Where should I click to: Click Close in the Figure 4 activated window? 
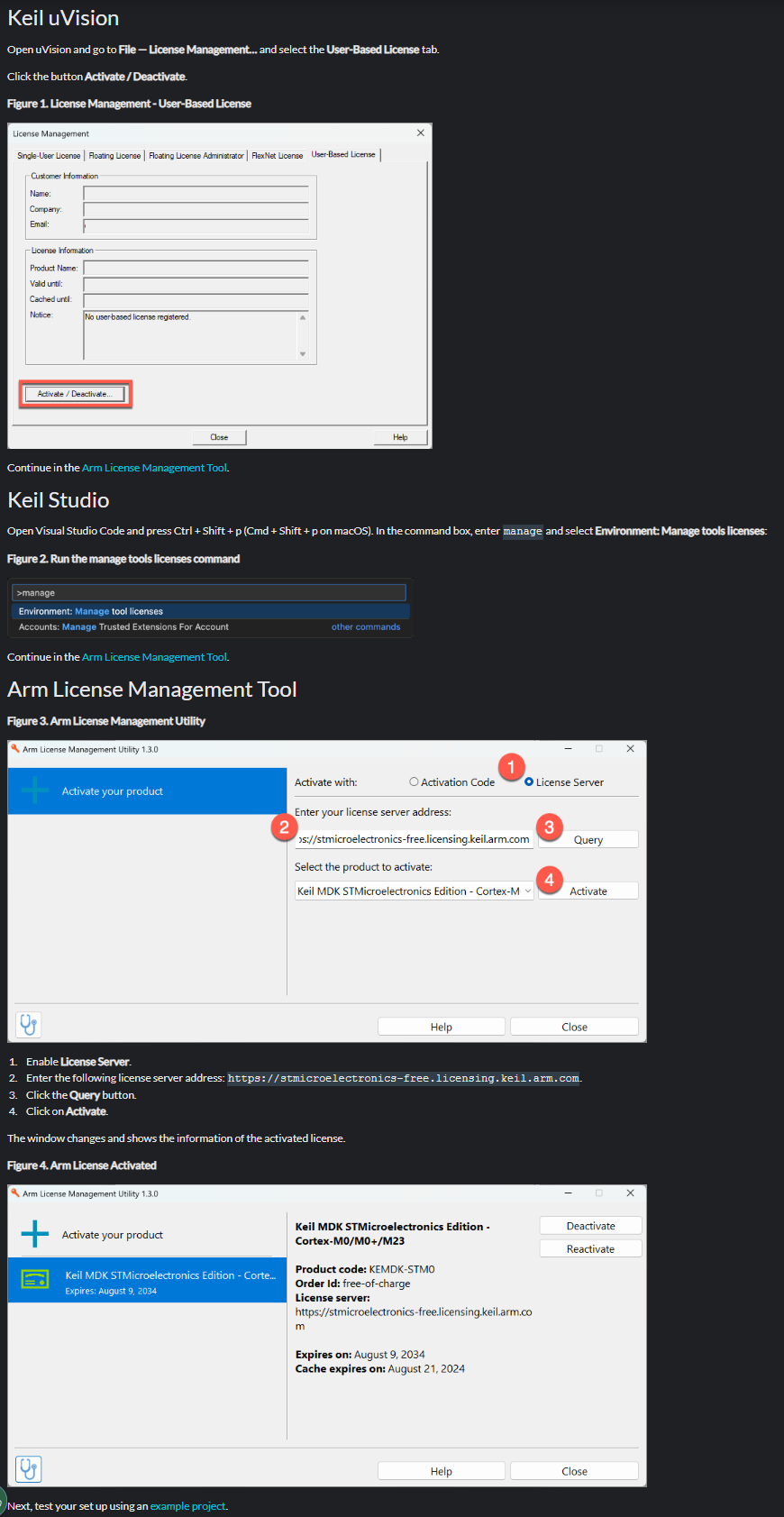tap(574, 1471)
